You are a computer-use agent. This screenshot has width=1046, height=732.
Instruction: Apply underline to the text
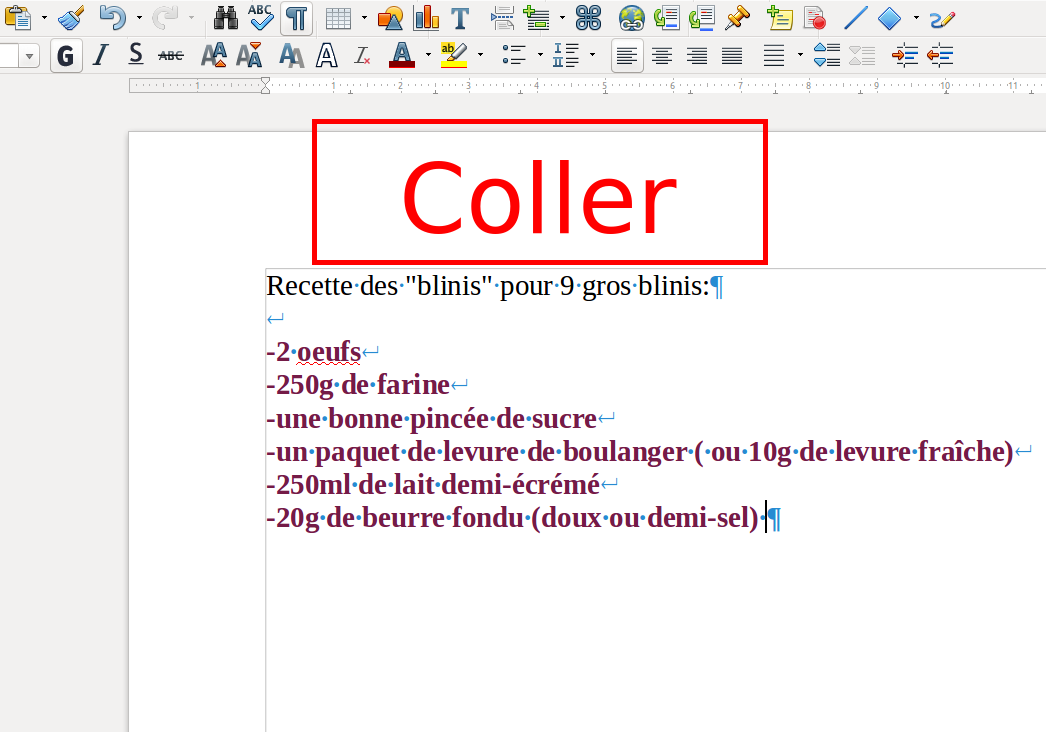coord(134,55)
